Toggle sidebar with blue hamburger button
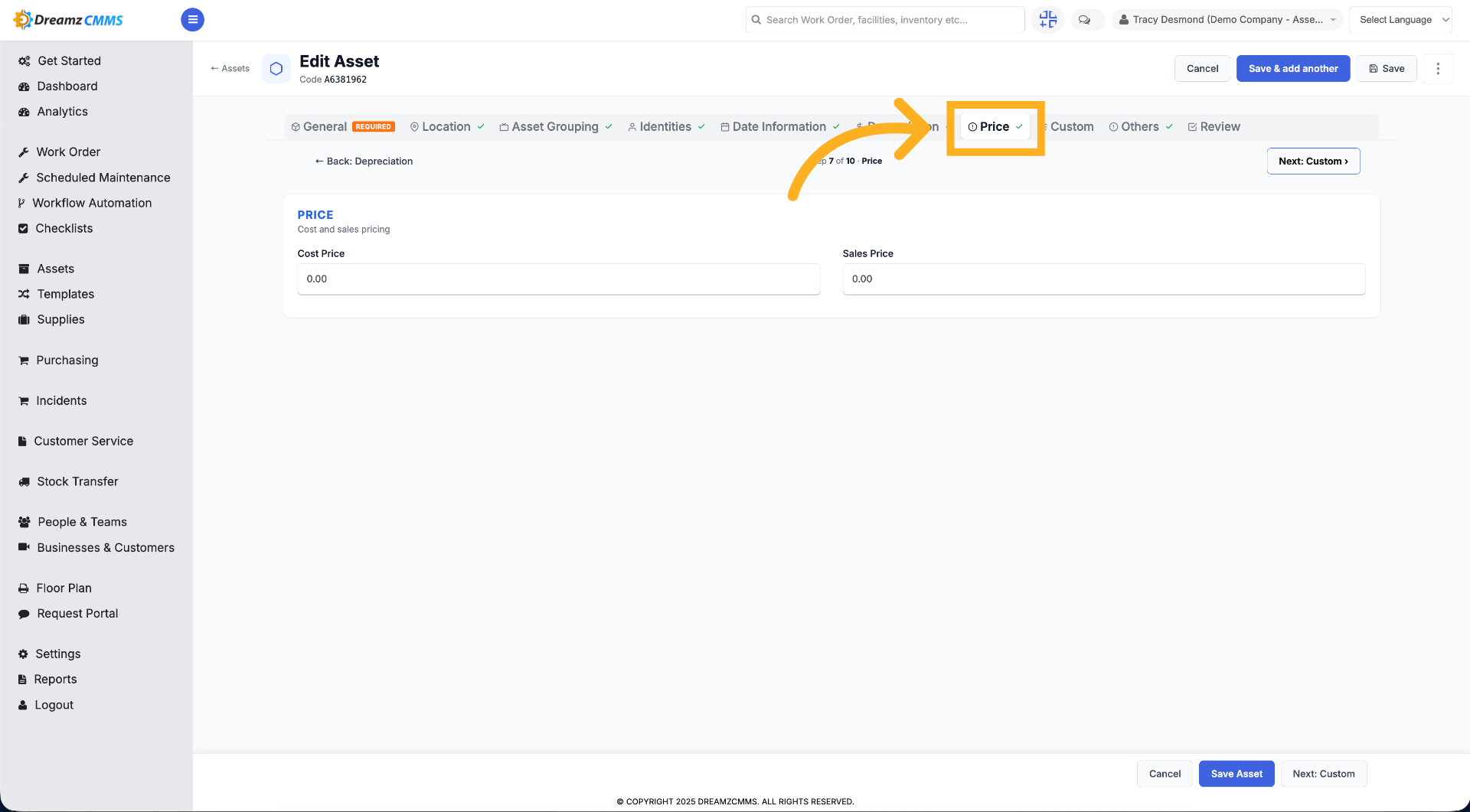Image resolution: width=1470 pixels, height=812 pixels. 192,20
